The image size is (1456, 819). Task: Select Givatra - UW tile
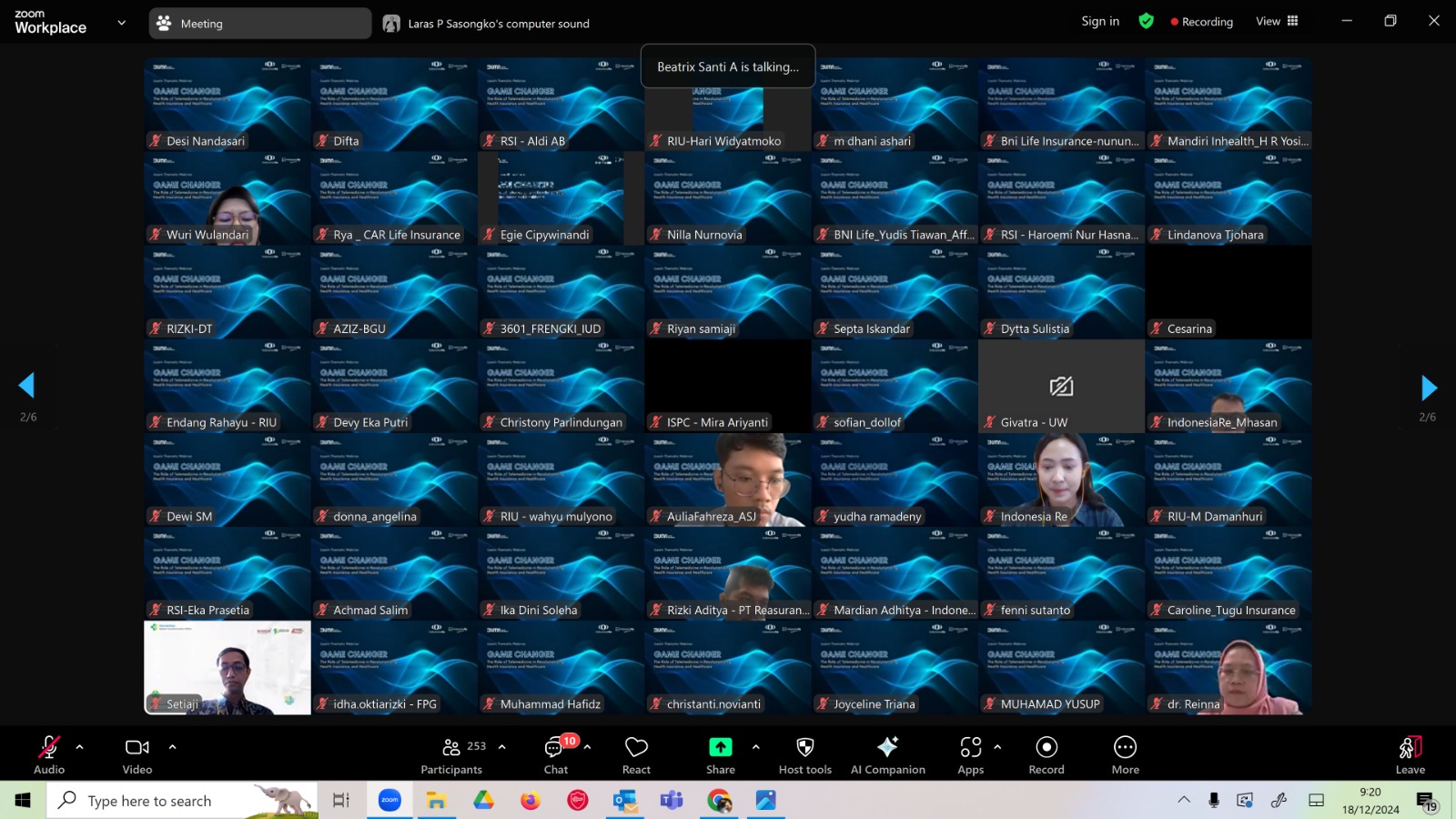1061,387
